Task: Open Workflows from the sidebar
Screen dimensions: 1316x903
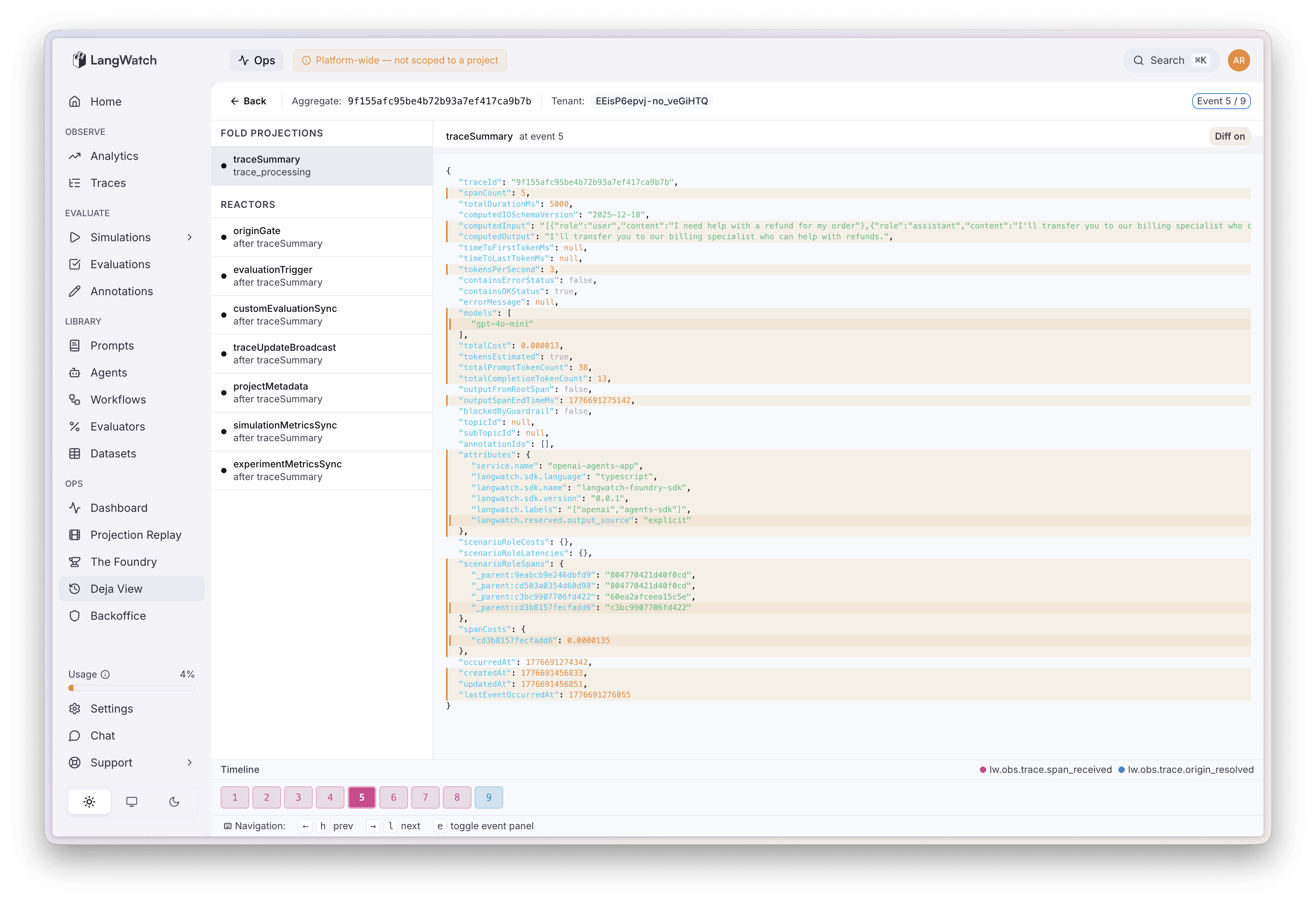Action: (118, 400)
